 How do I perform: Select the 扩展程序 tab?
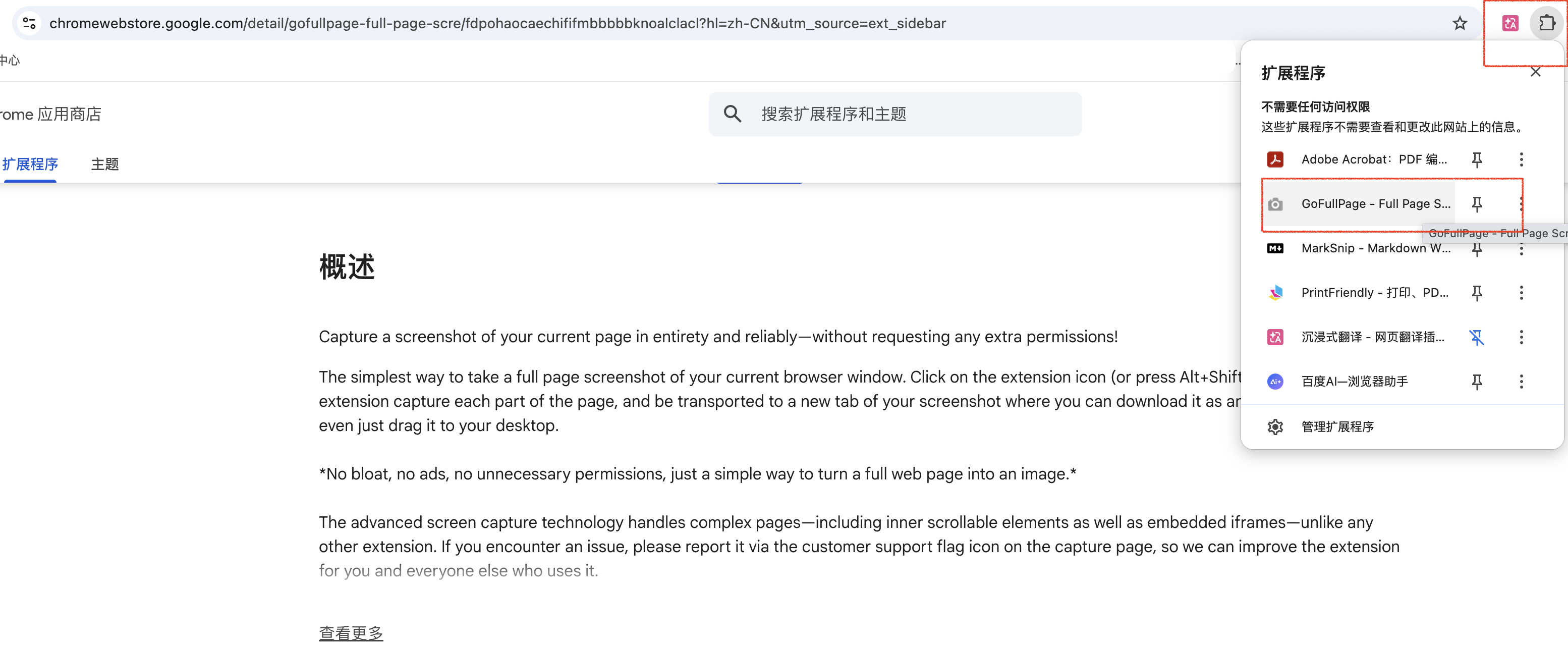click(30, 165)
